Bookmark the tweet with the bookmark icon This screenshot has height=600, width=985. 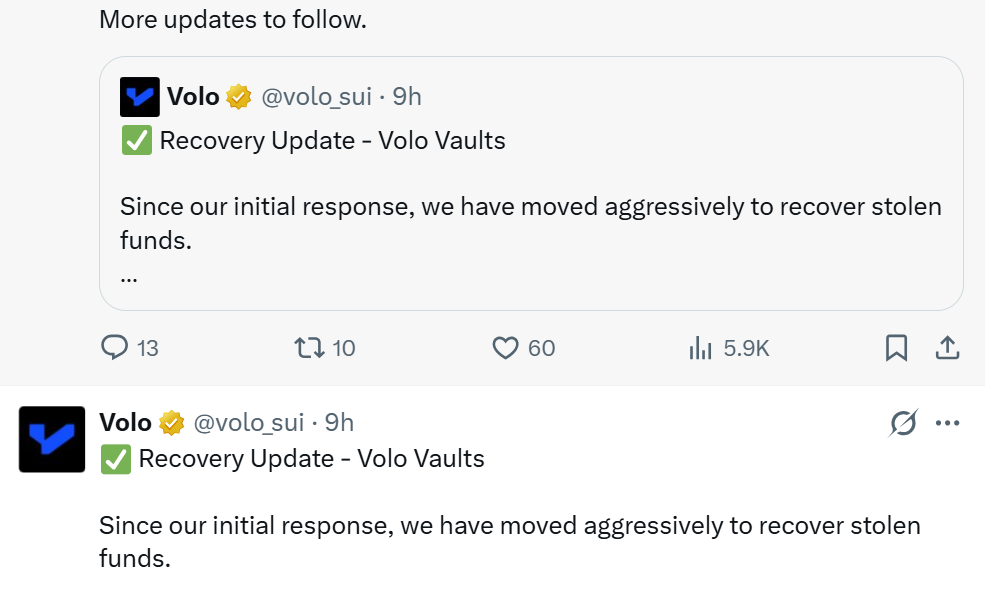[x=896, y=347]
